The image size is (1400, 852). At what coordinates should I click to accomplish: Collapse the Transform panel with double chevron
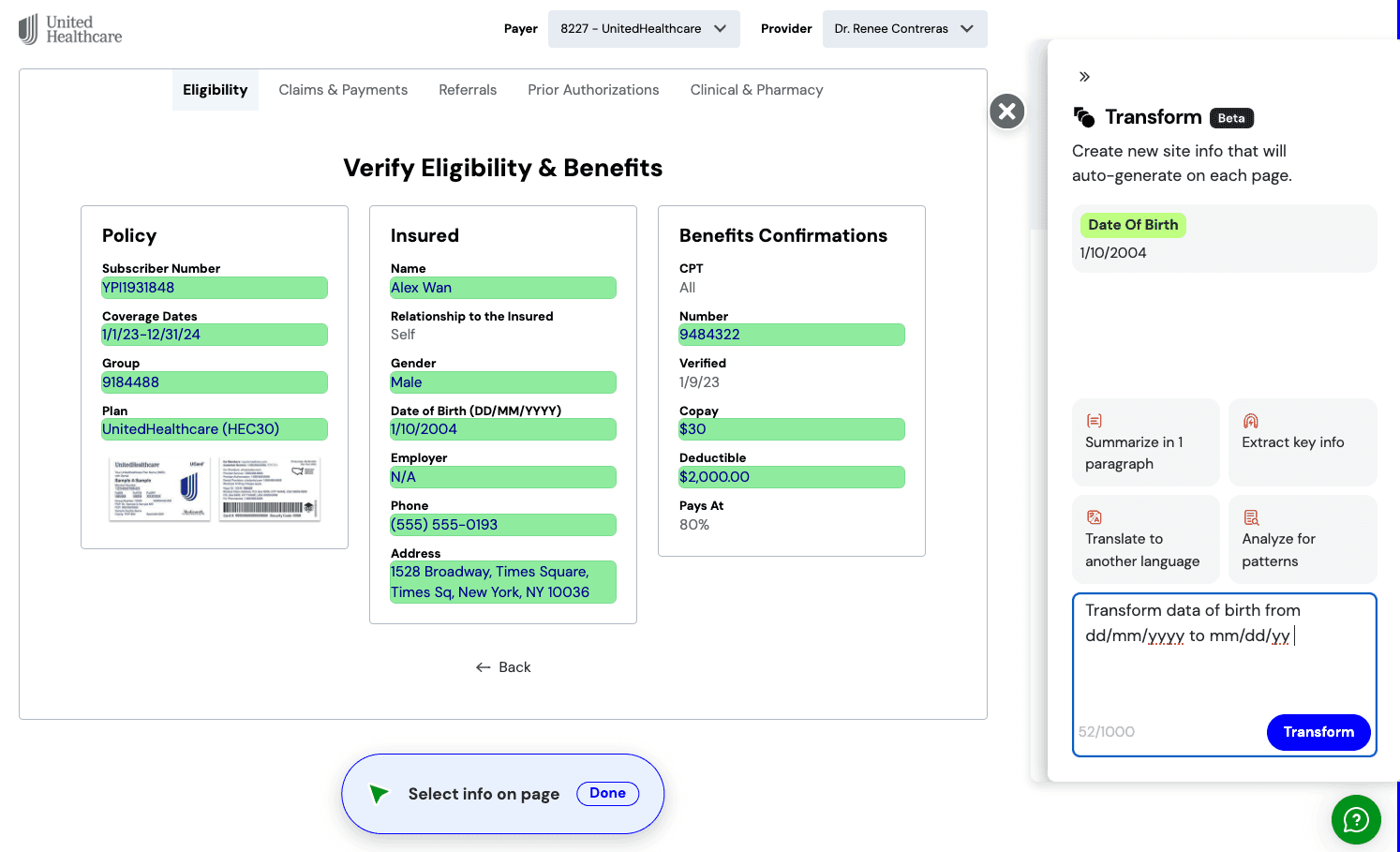[x=1084, y=77]
